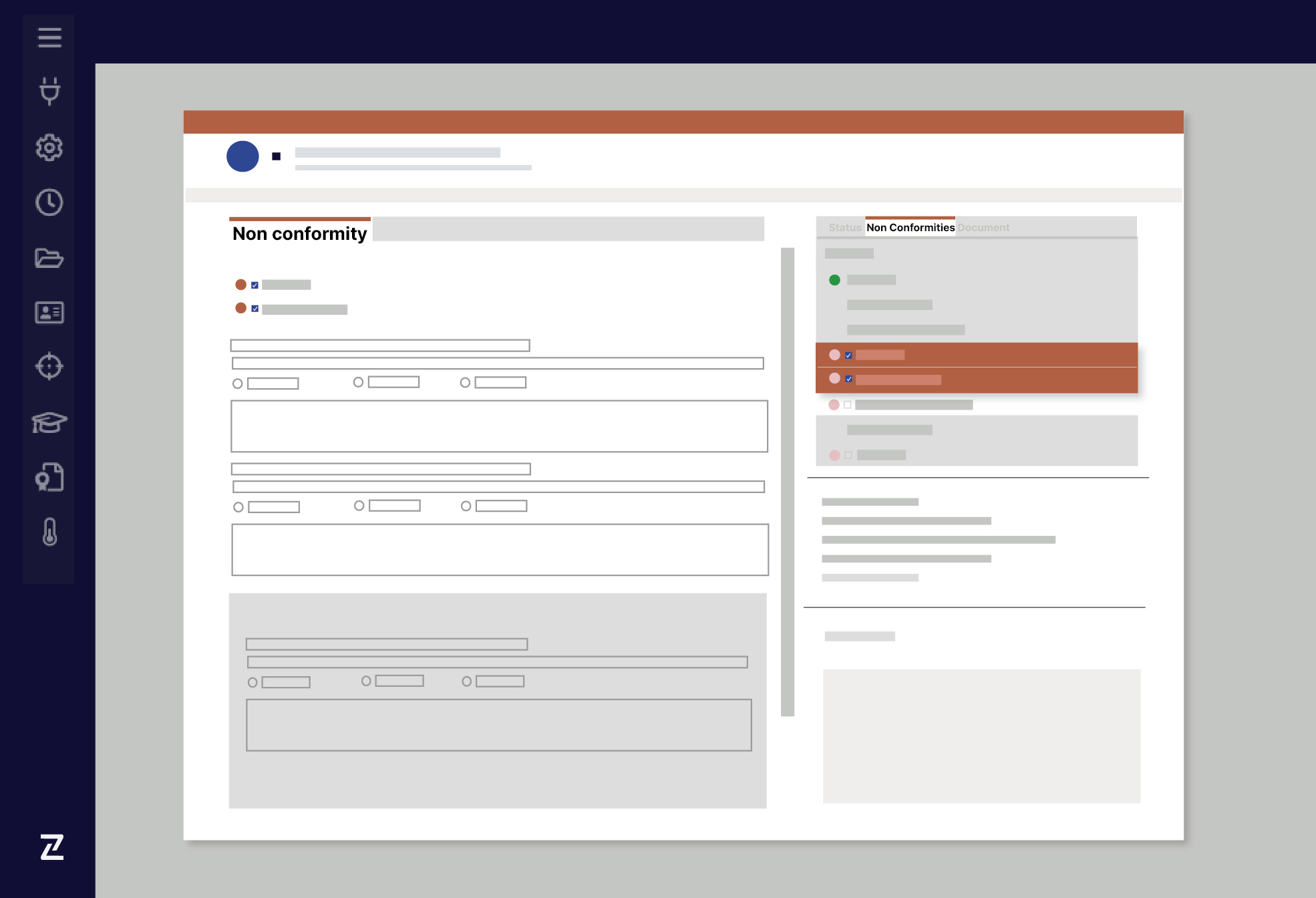Select middle radio option in grey form block

pyautogui.click(x=366, y=681)
